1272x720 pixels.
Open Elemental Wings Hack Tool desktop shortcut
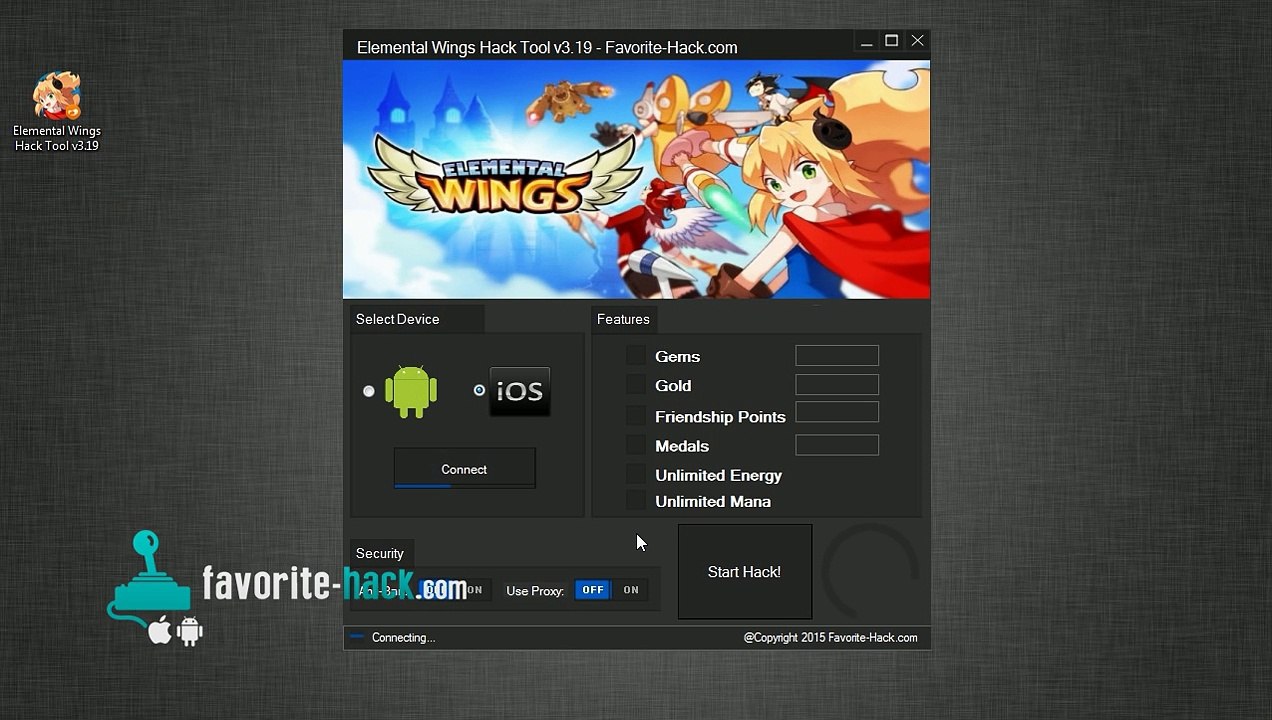pyautogui.click(x=56, y=111)
